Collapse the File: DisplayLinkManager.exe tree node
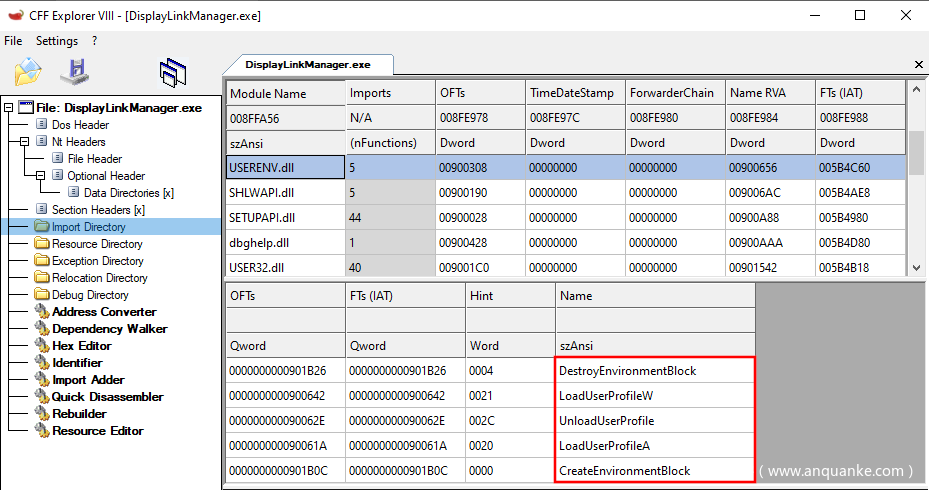 coord(9,108)
